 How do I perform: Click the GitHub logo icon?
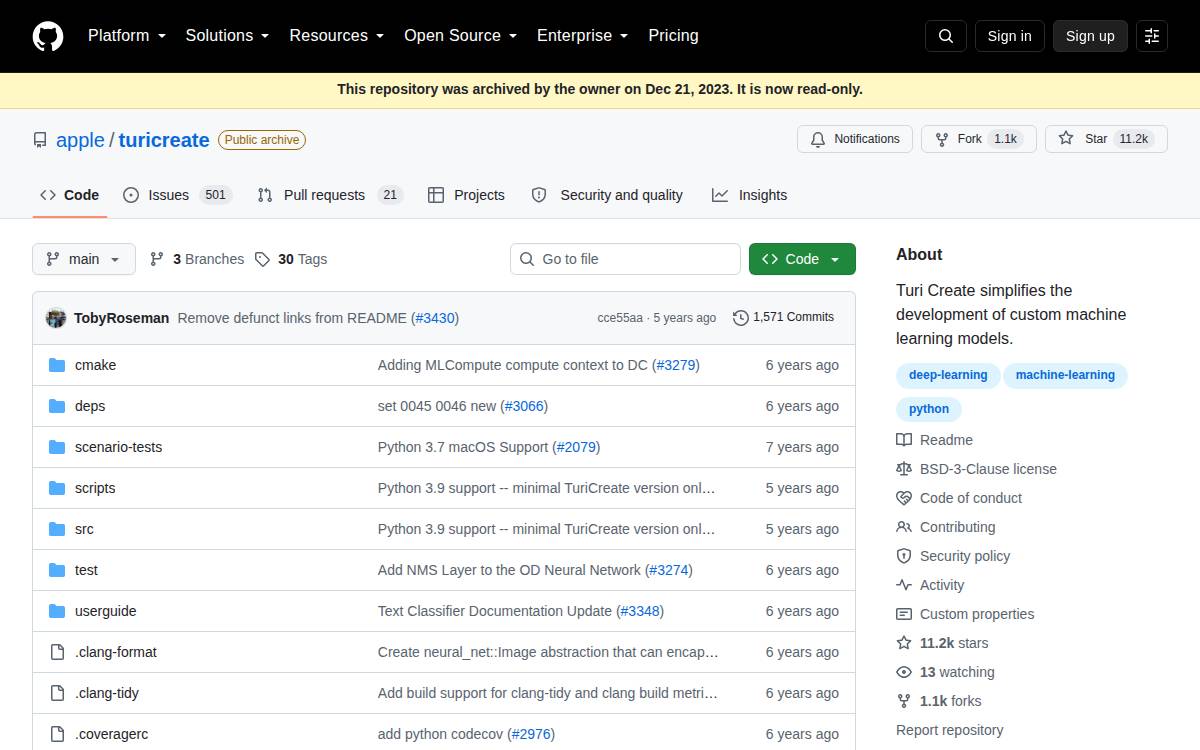pyautogui.click(x=48, y=36)
